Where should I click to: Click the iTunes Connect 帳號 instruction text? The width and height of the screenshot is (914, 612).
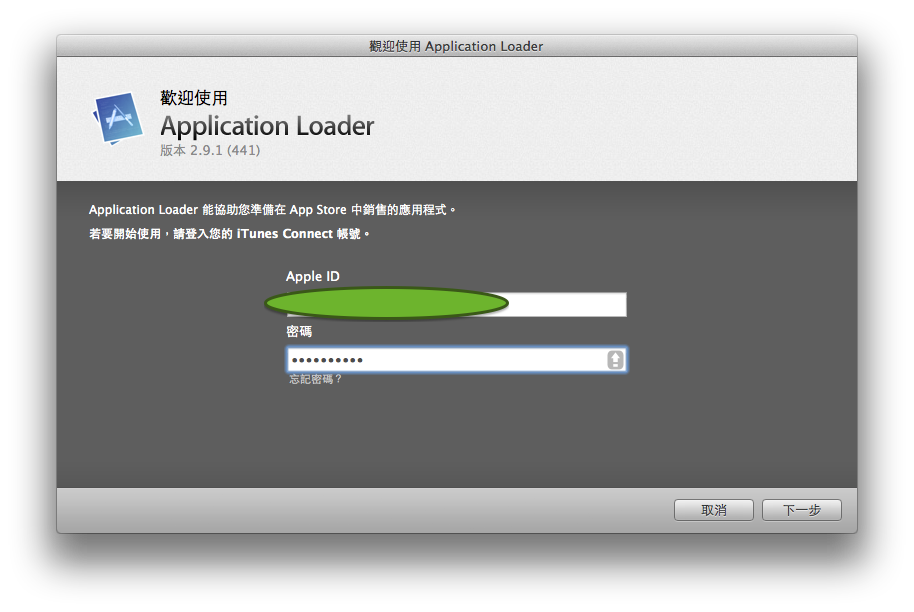click(x=230, y=234)
